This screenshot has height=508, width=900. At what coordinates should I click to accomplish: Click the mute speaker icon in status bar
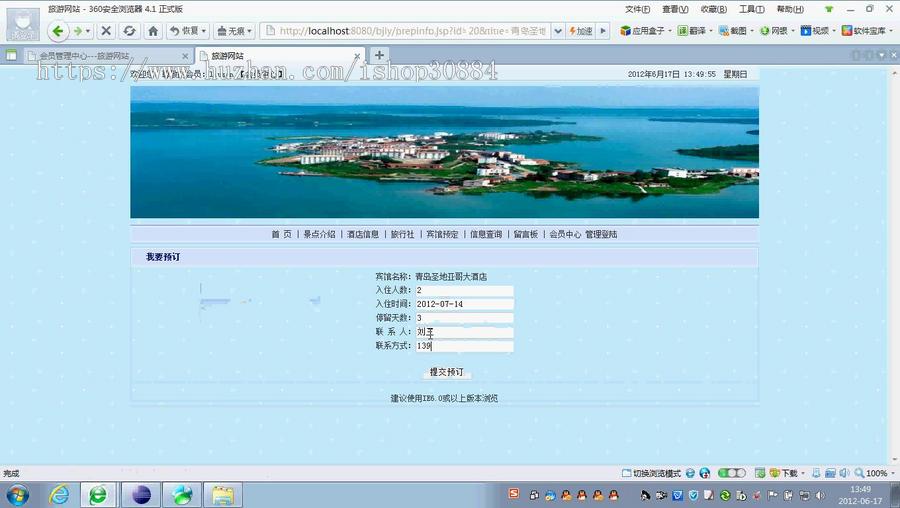tap(844, 473)
